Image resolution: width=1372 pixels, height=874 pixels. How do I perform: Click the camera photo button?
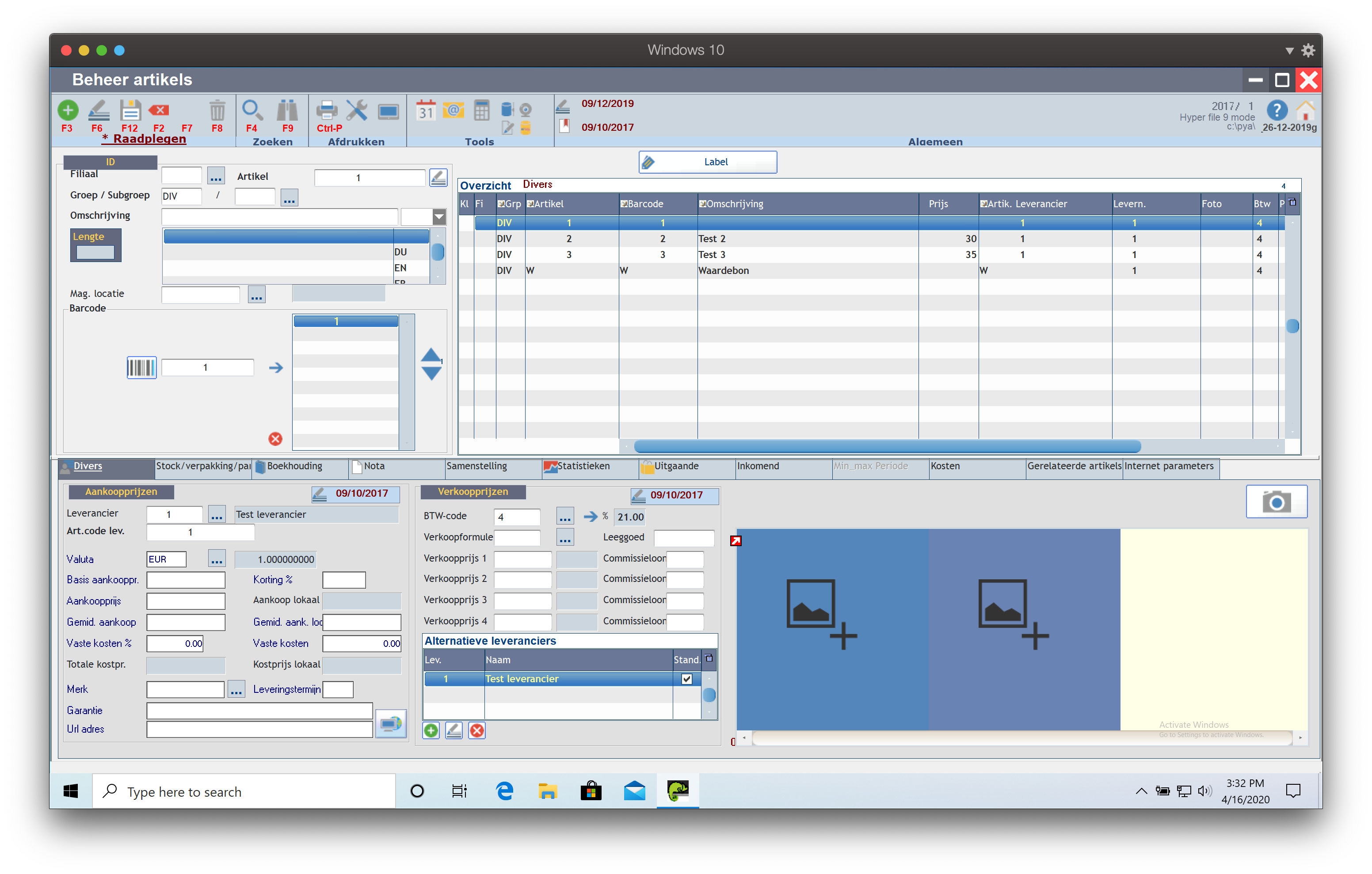pos(1276,502)
